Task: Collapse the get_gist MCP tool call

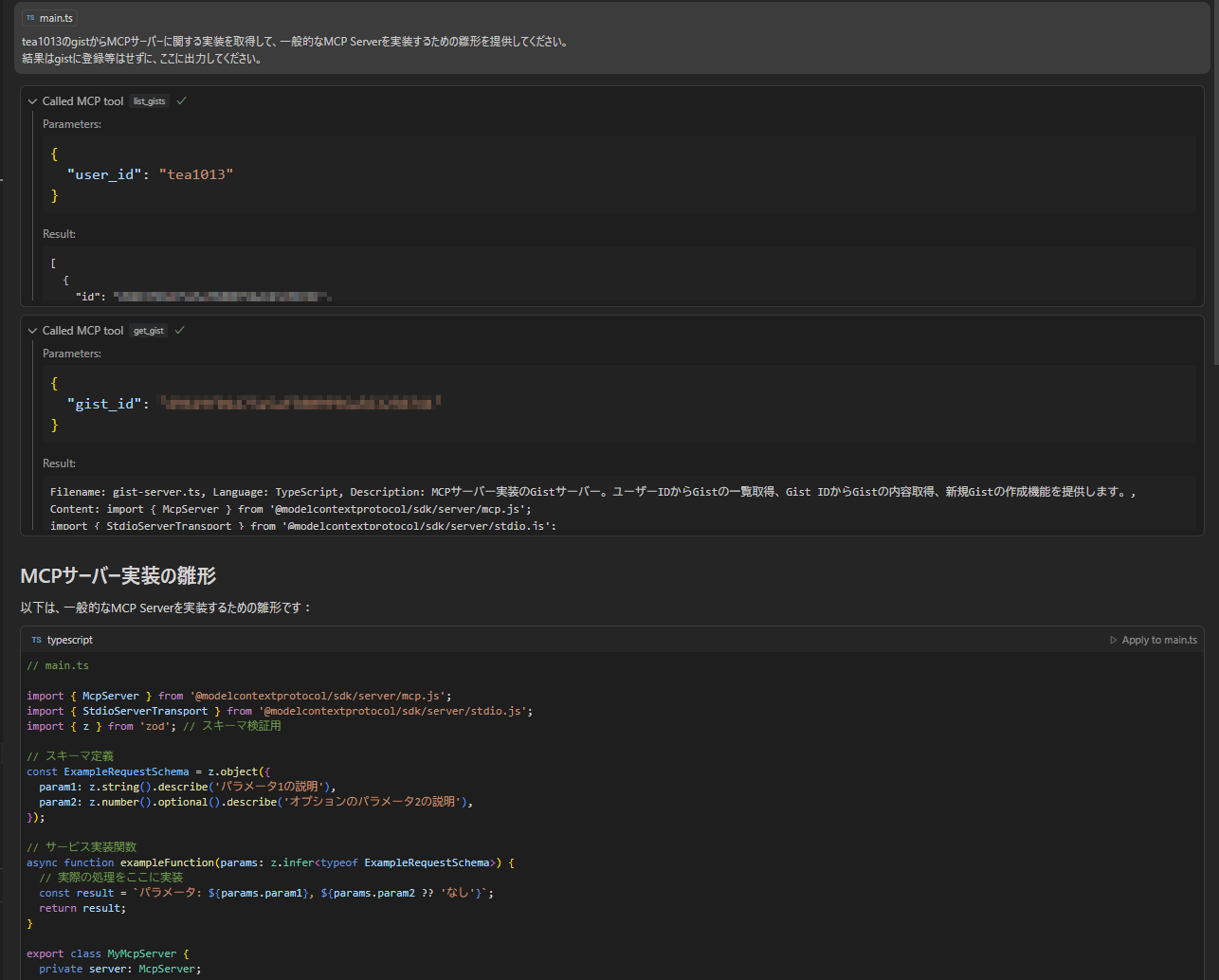Action: (x=33, y=331)
